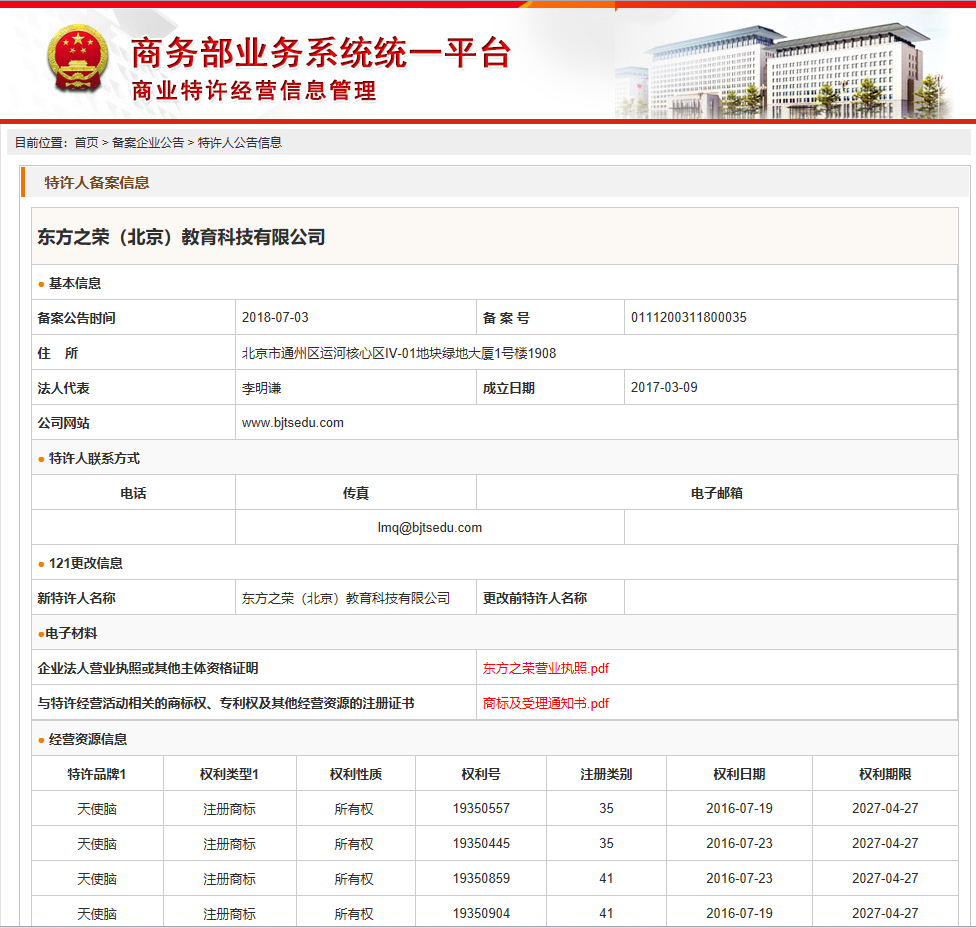Click the 特许人备案信息 panel heading
976x928 pixels.
pyautogui.click(x=97, y=182)
